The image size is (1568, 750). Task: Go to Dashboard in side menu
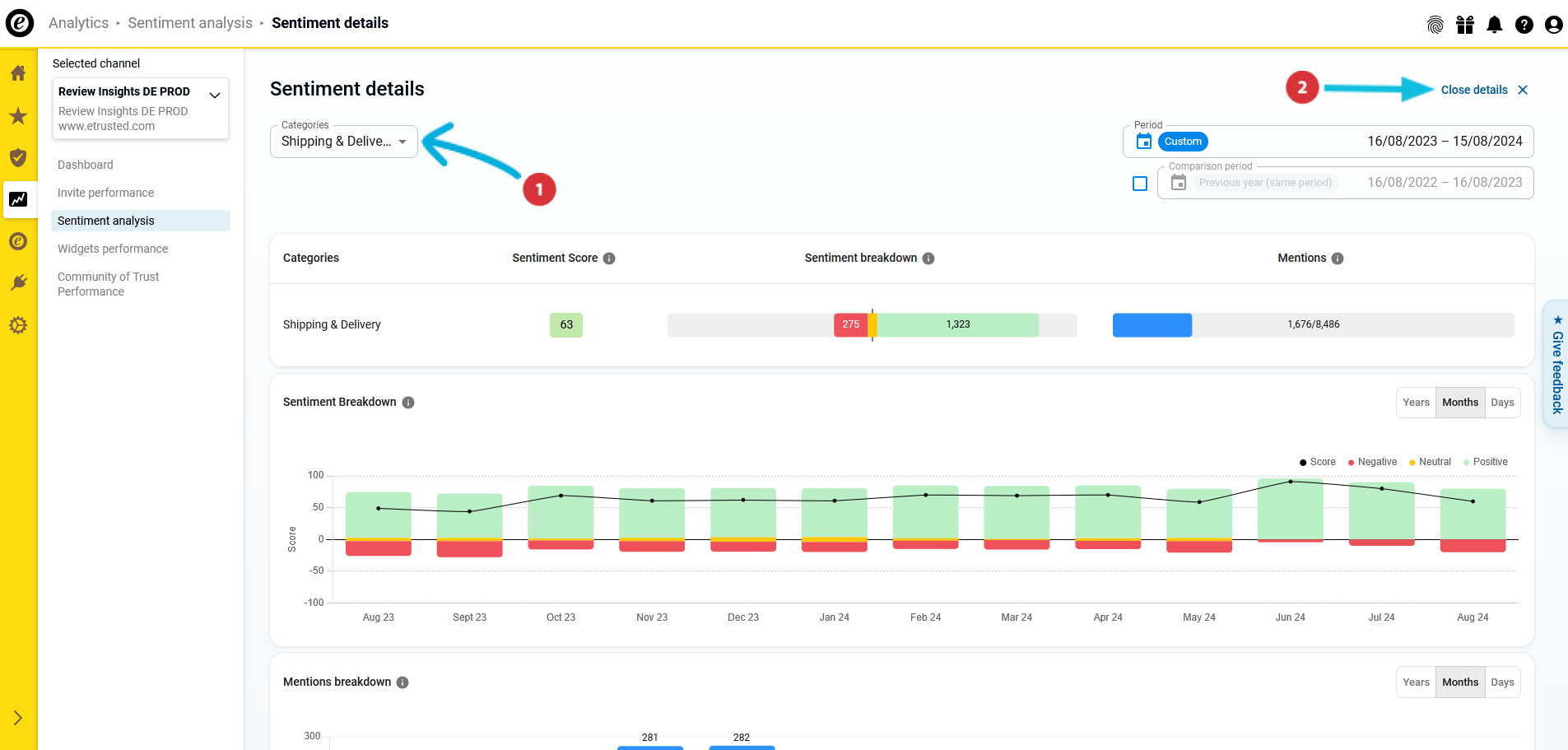86,165
